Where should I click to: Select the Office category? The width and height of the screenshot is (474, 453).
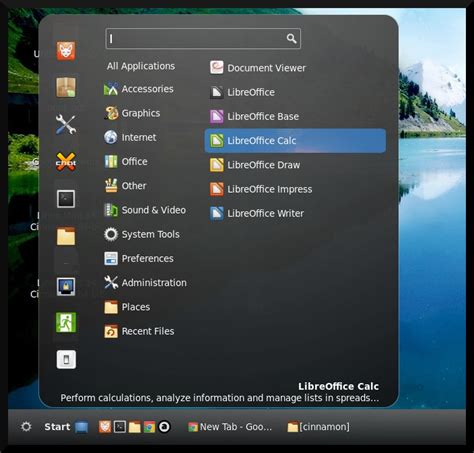click(126, 162)
